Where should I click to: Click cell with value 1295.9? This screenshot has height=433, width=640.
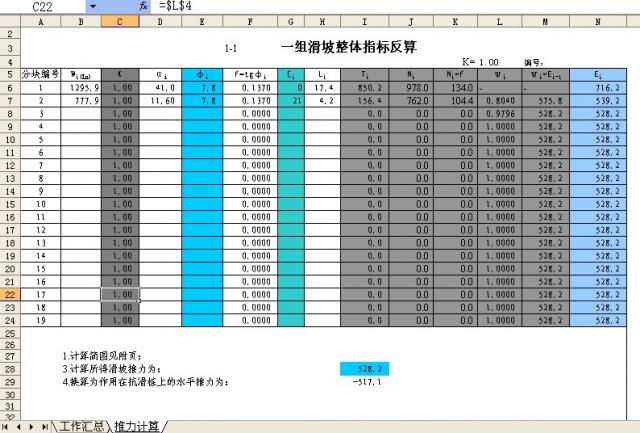[x=80, y=88]
